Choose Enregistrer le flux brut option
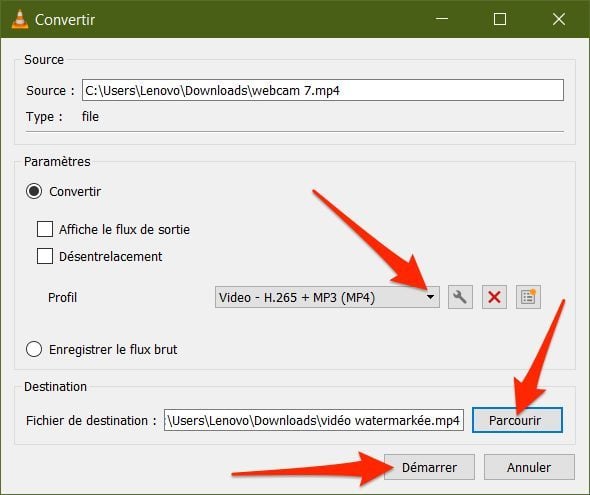Image resolution: width=590 pixels, height=495 pixels. 34,349
